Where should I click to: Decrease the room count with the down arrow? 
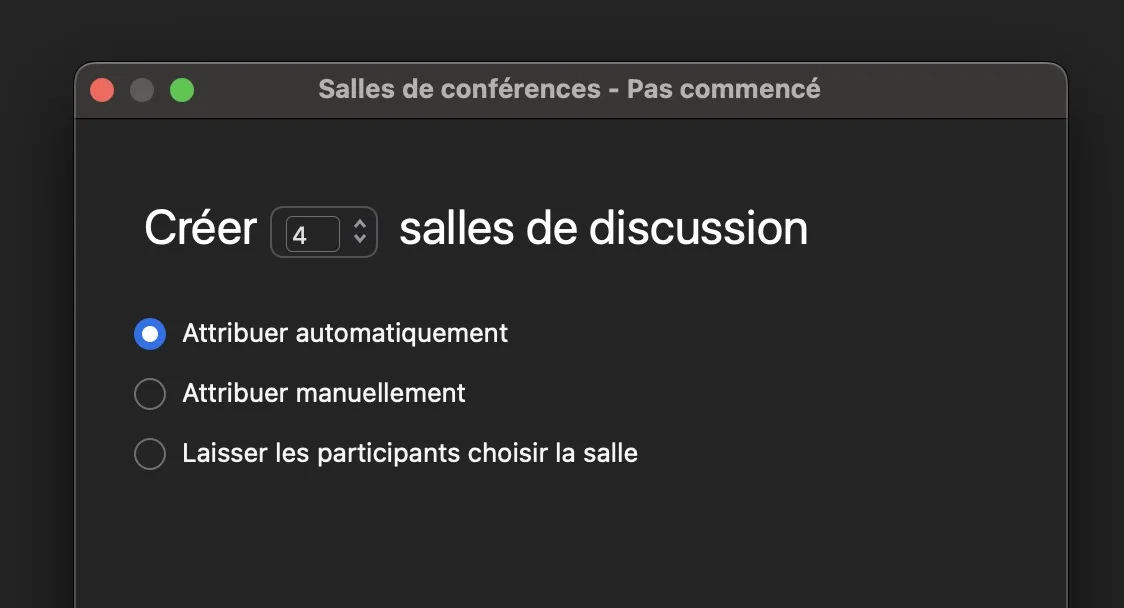coord(360,241)
